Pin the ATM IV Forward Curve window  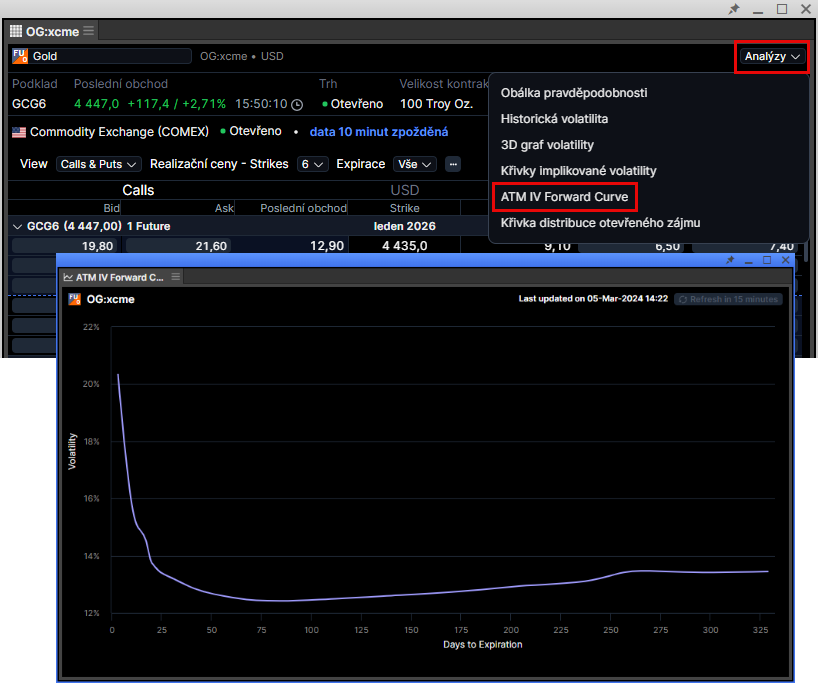click(730, 260)
